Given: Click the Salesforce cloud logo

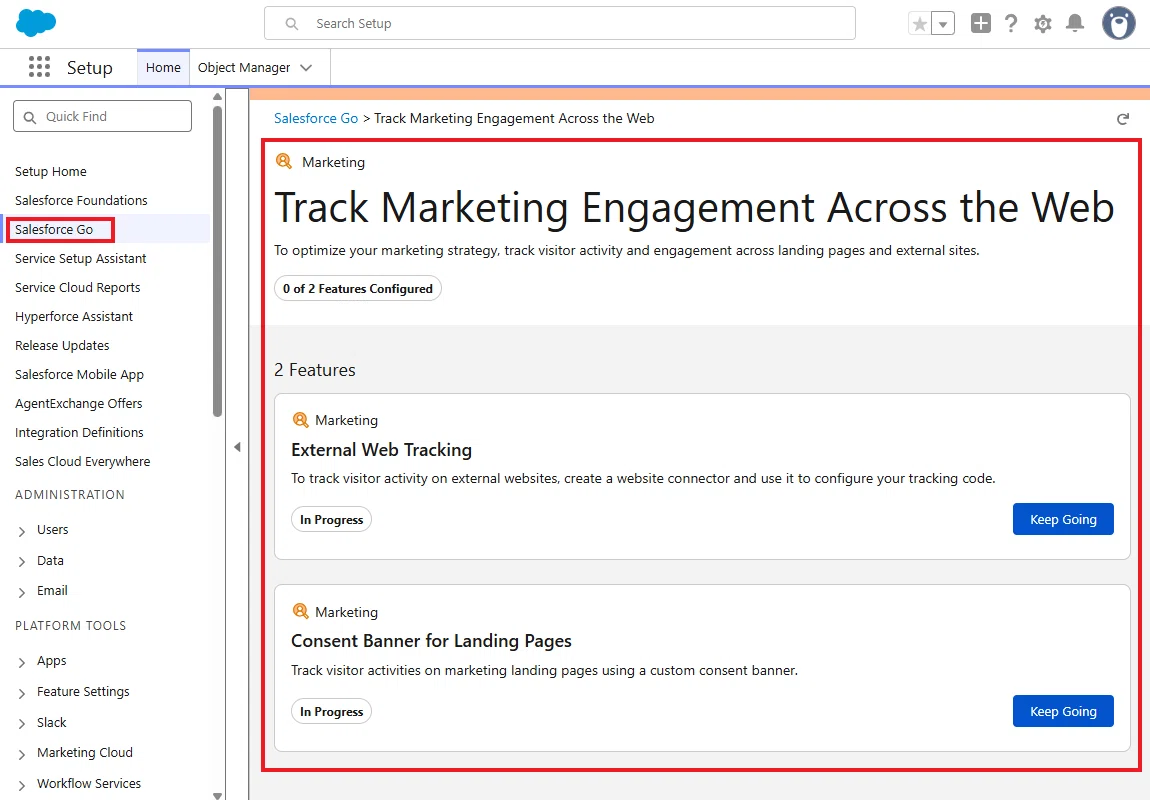Looking at the screenshot, I should [x=36, y=23].
